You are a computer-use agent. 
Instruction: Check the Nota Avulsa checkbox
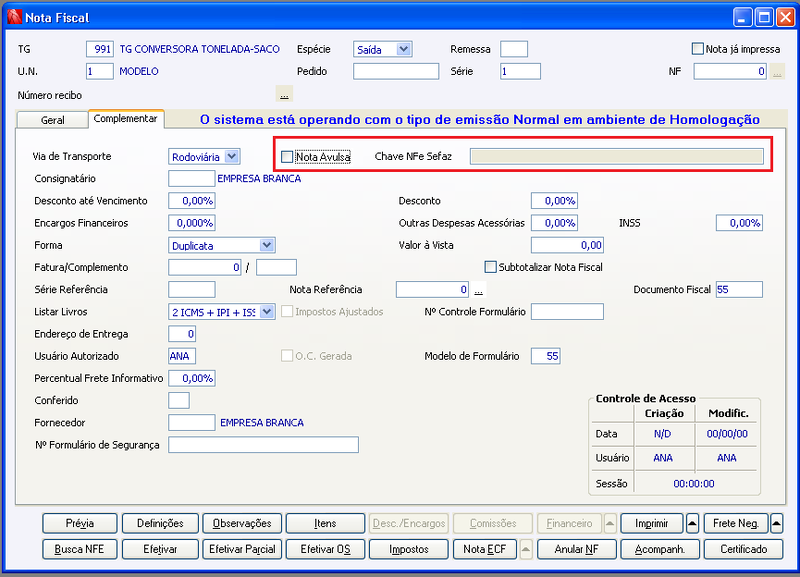(x=287, y=157)
